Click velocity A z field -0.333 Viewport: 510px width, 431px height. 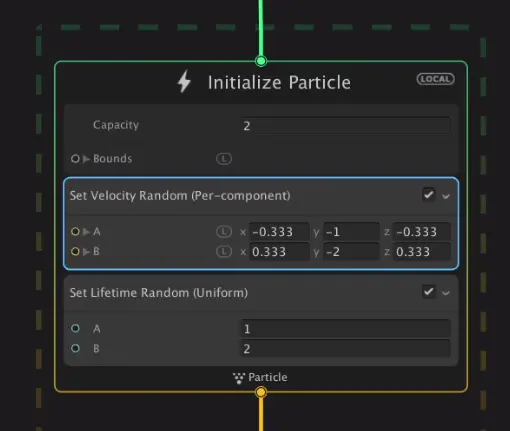[422, 232]
